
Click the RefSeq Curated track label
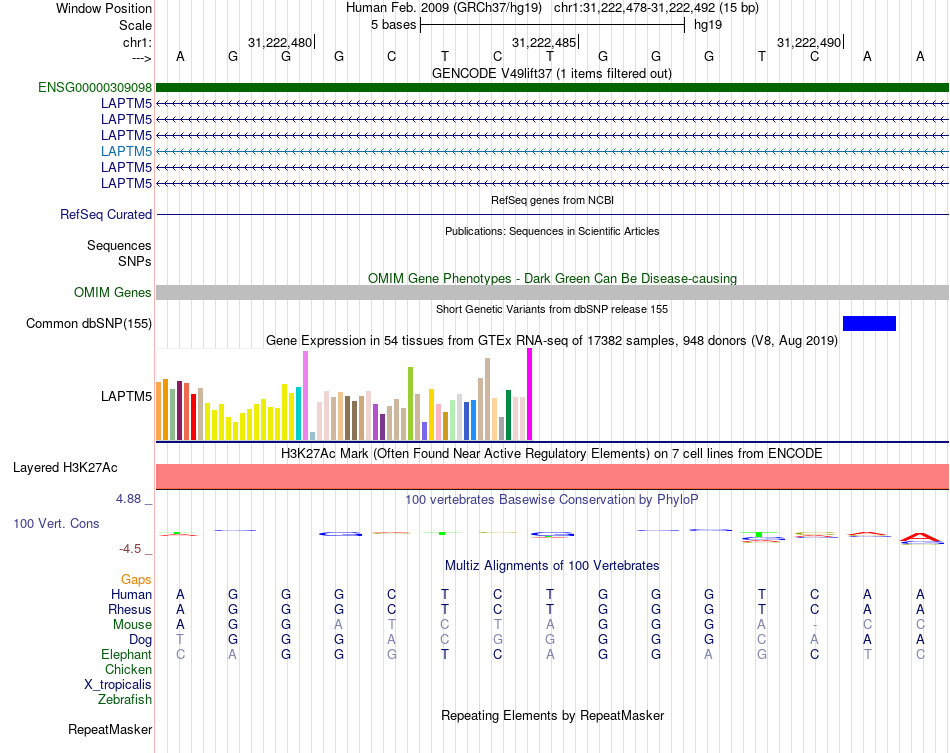[106, 214]
